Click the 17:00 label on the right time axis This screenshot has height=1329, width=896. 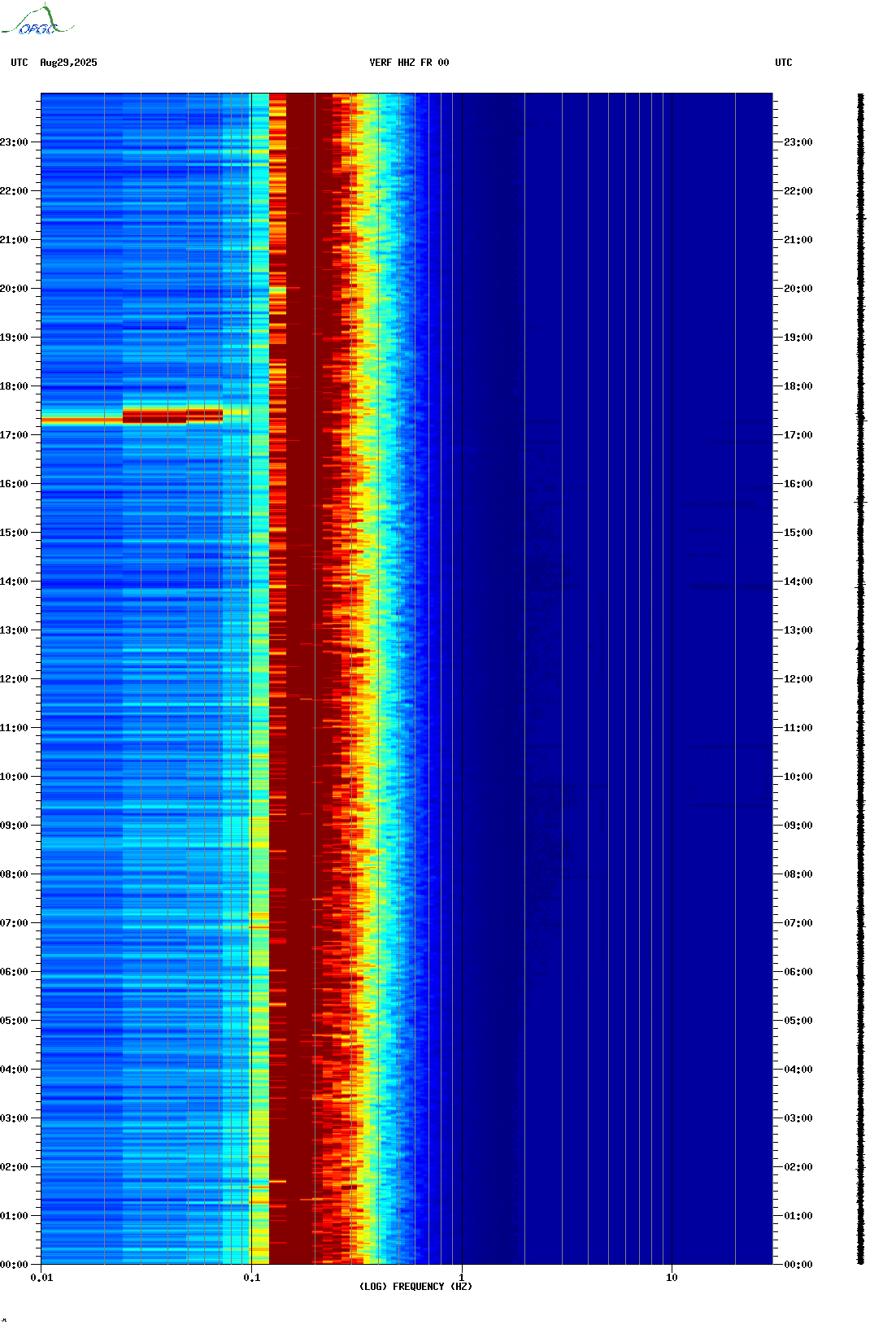(798, 435)
